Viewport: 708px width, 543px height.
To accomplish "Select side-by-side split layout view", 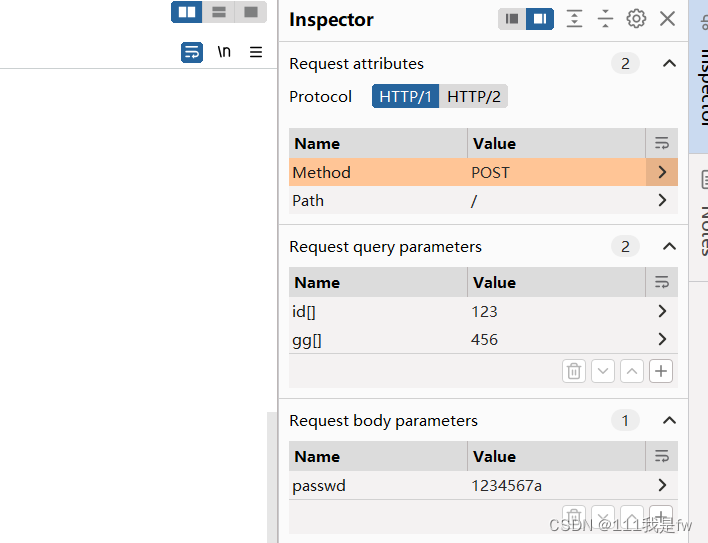I will point(187,12).
